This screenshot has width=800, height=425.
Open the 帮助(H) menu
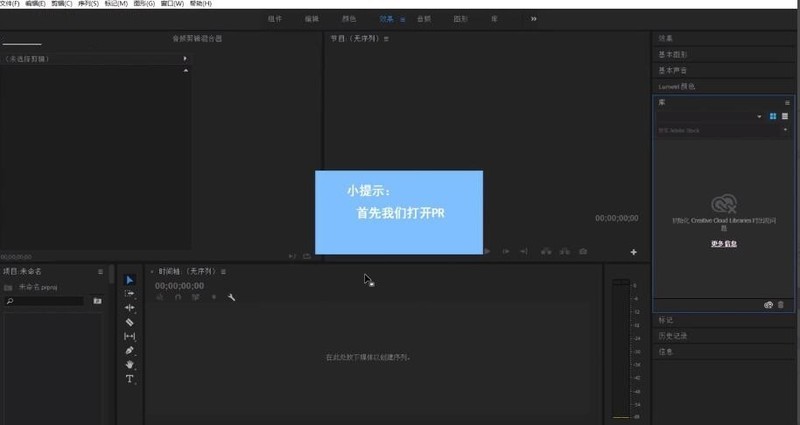pos(201,4)
